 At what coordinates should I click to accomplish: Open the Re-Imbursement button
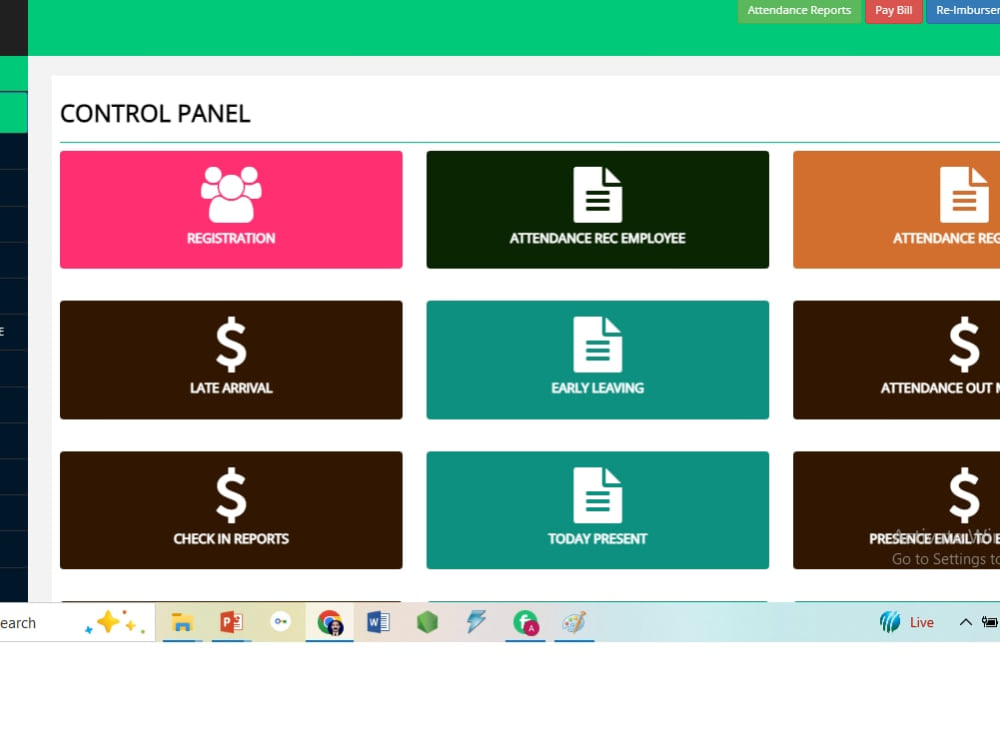[x=963, y=11]
